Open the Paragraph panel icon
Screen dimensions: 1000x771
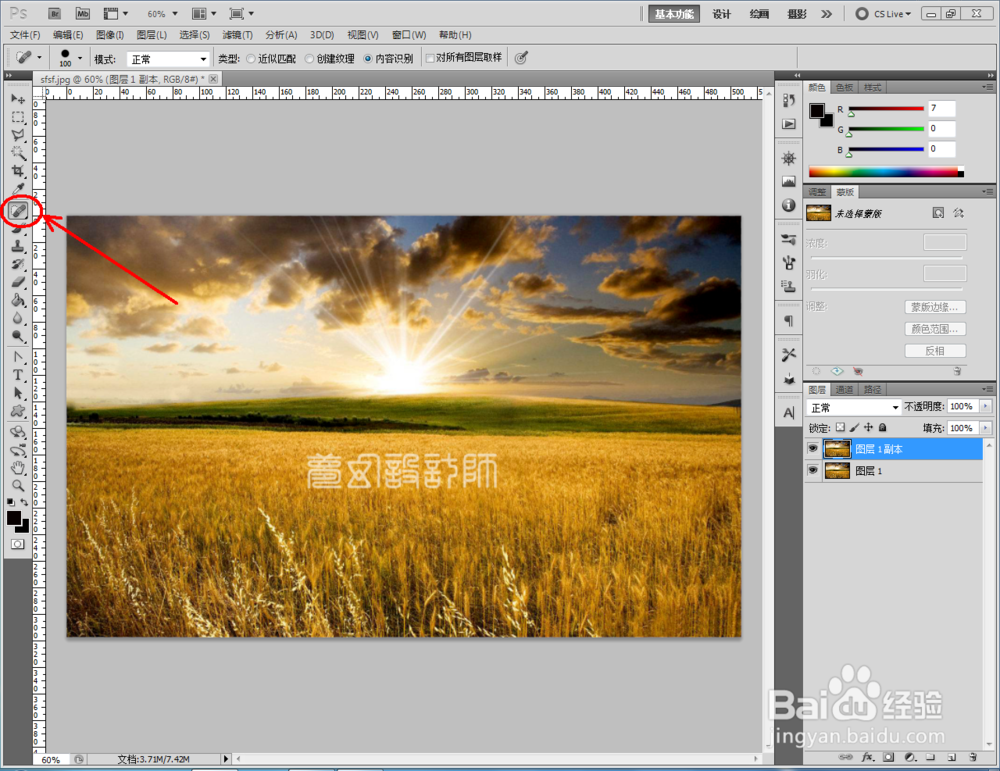tap(789, 321)
